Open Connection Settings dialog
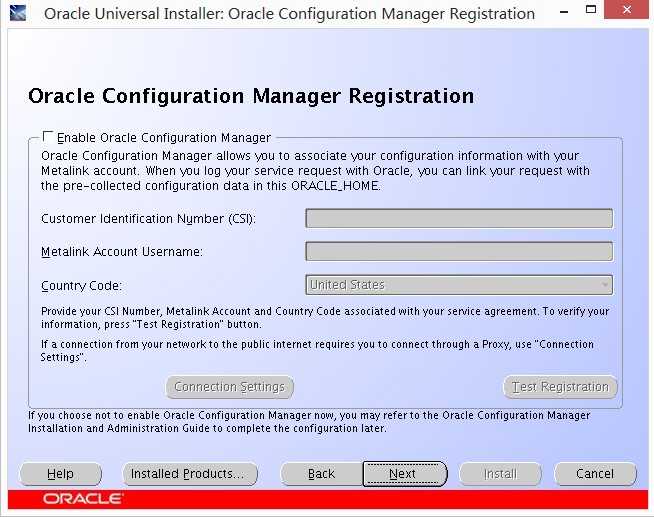 230,387
